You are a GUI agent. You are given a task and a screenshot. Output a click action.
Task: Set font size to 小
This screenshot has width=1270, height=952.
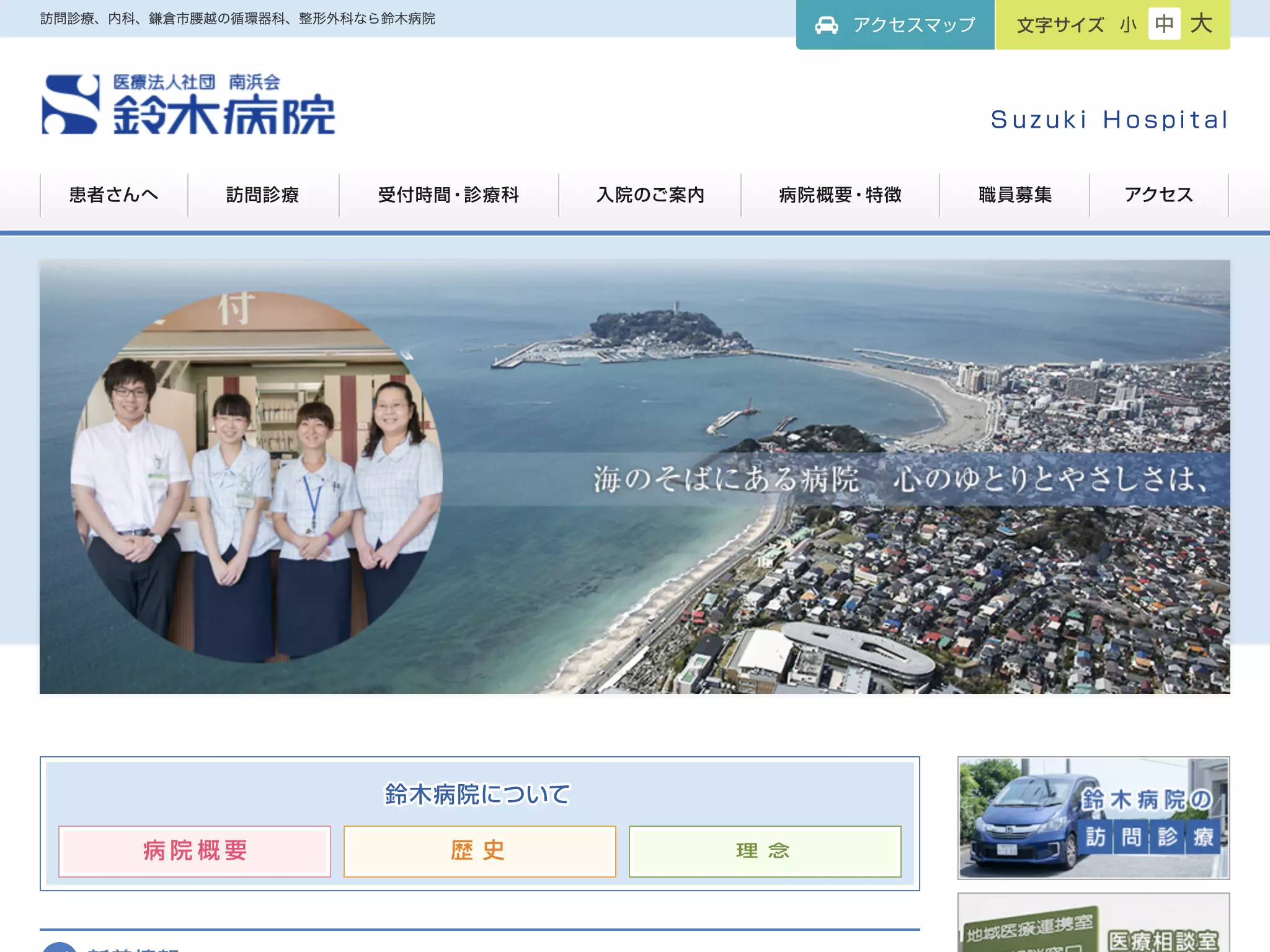1129,25
